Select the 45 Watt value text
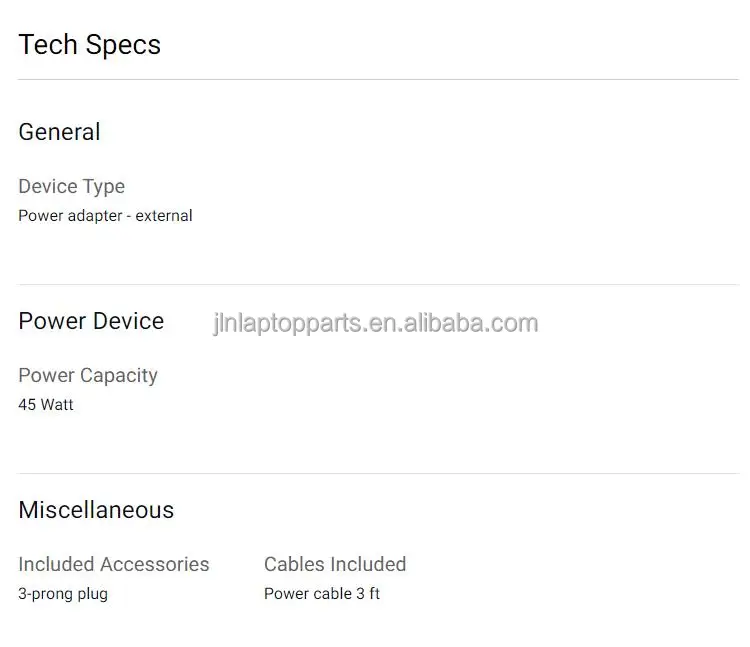 (46, 404)
